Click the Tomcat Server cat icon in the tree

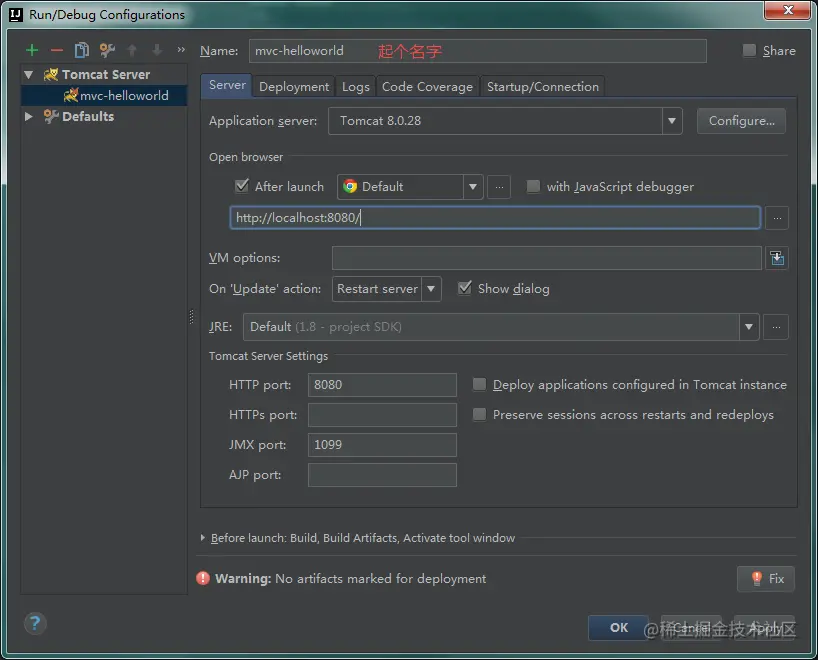click(x=51, y=75)
